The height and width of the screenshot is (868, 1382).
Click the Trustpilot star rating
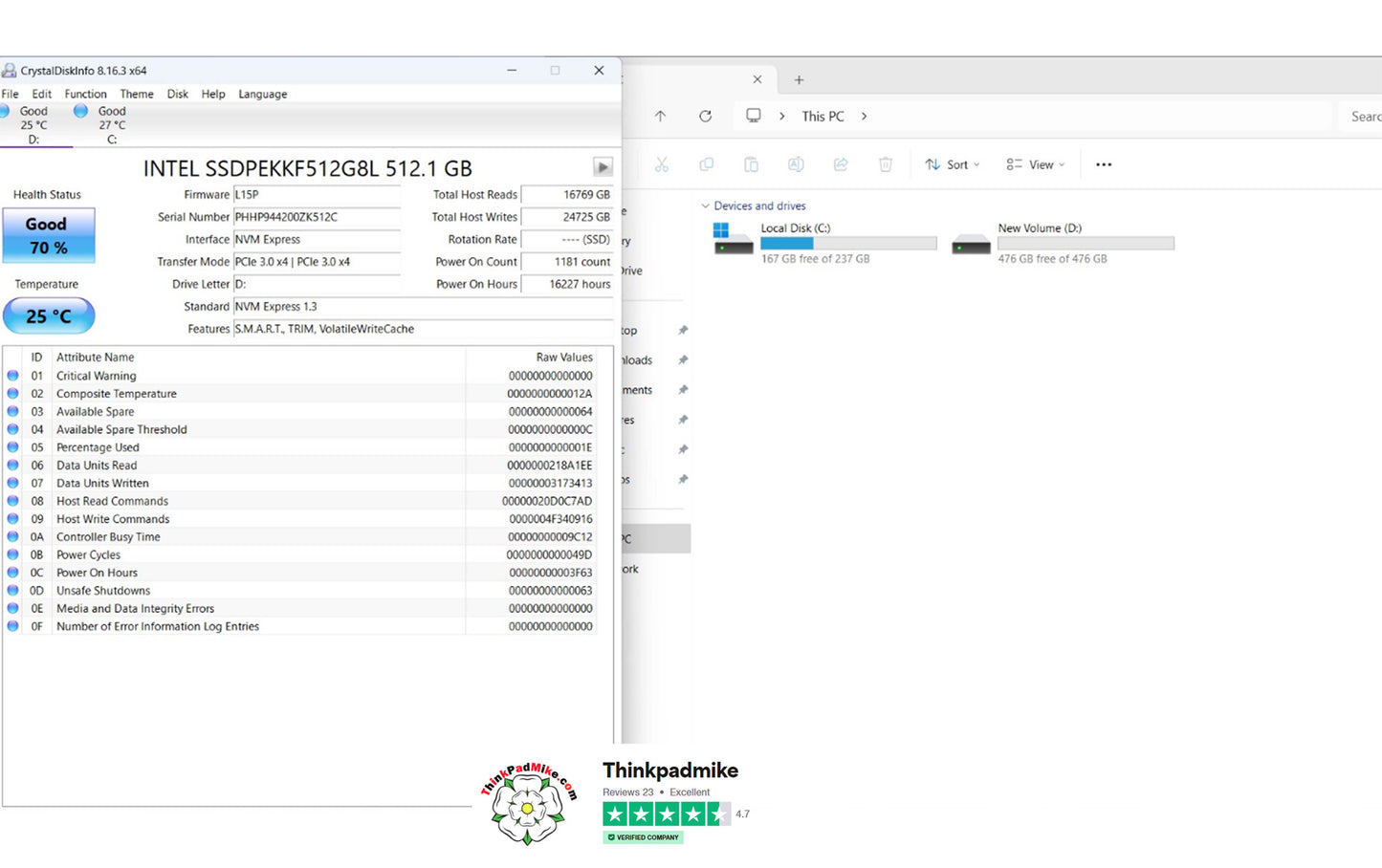(667, 814)
